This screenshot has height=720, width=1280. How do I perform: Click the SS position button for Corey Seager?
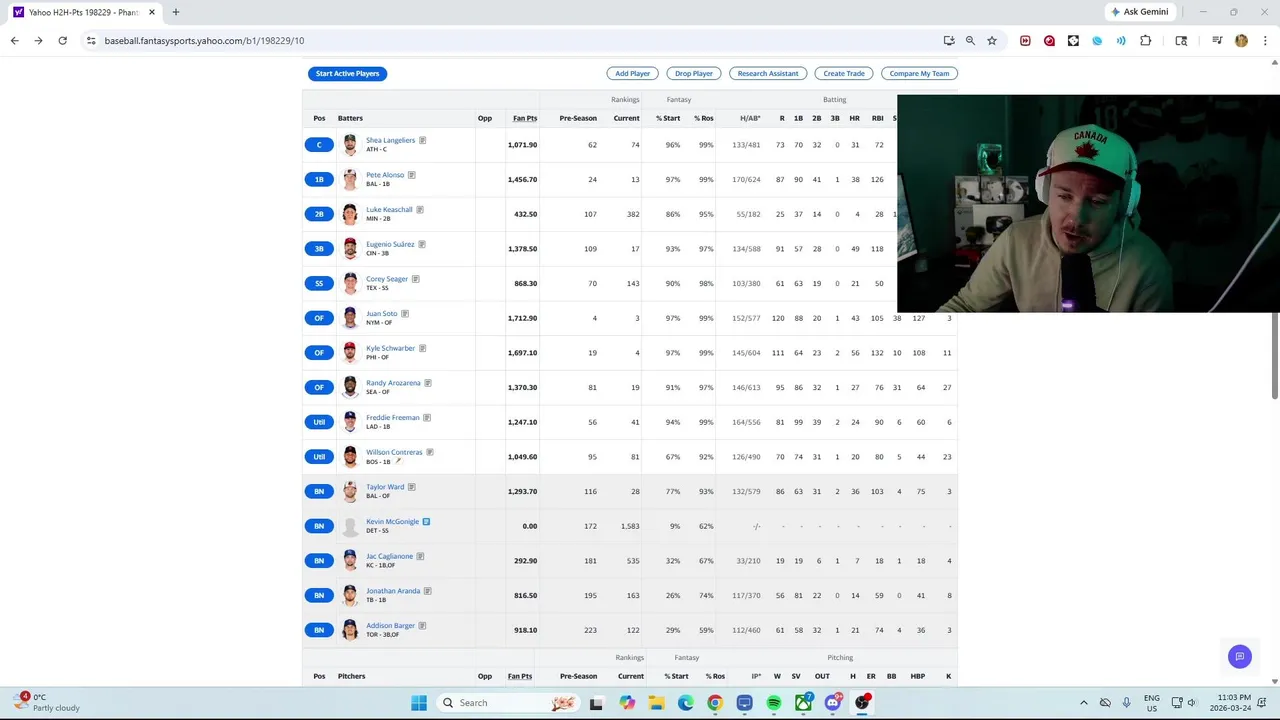(x=319, y=283)
